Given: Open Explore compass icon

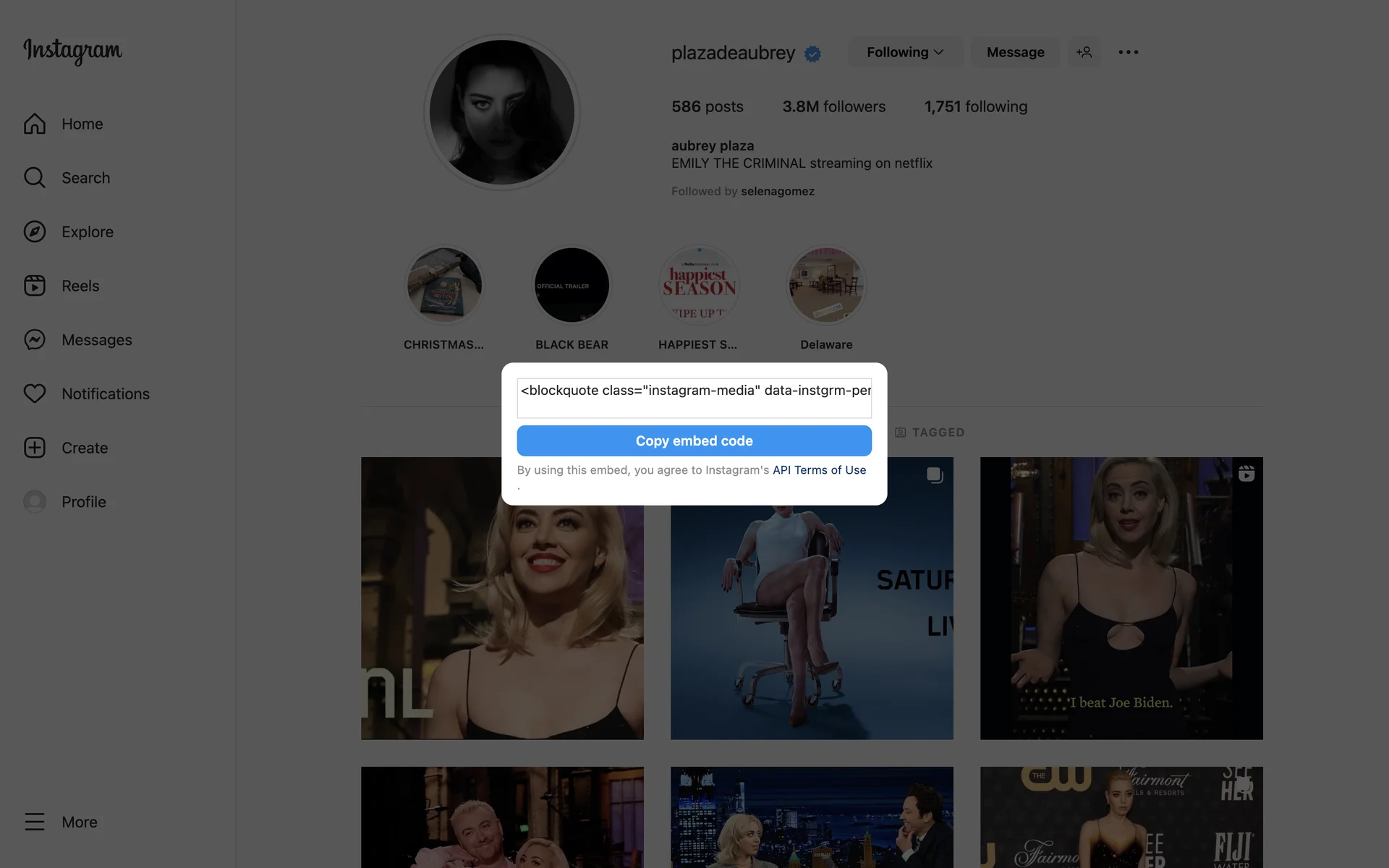Looking at the screenshot, I should 35,231.
